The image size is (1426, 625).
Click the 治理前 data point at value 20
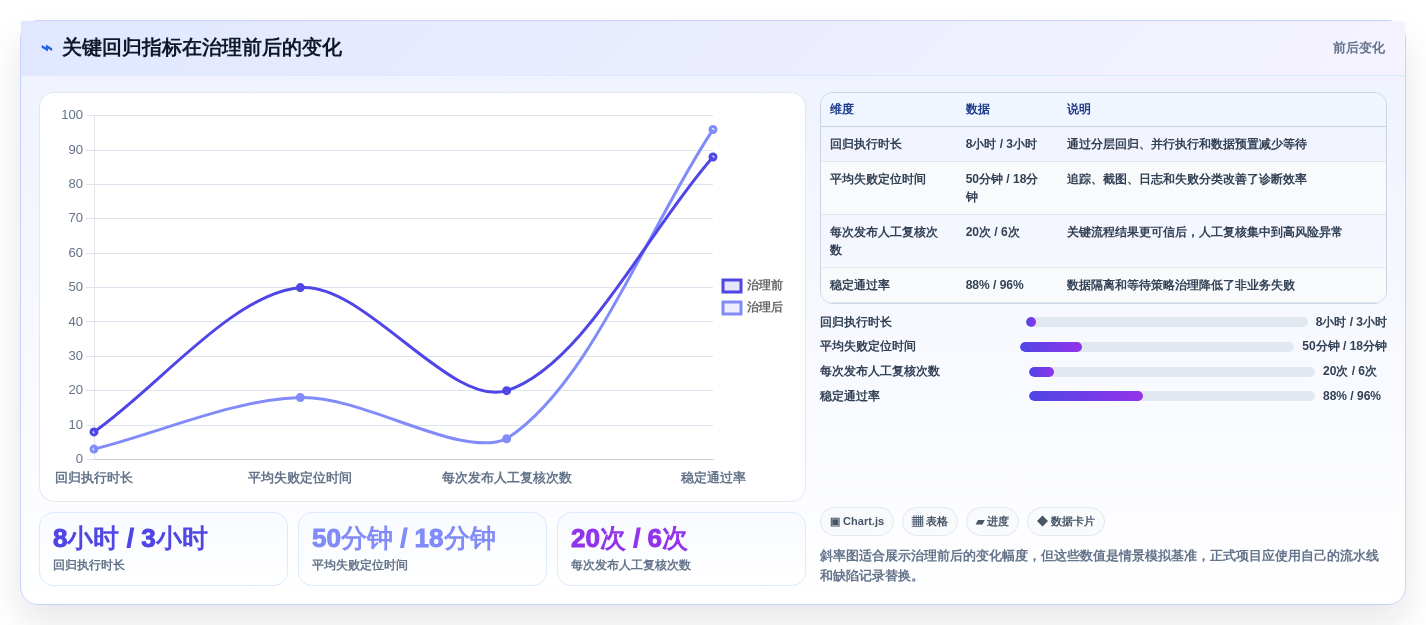[x=507, y=390]
